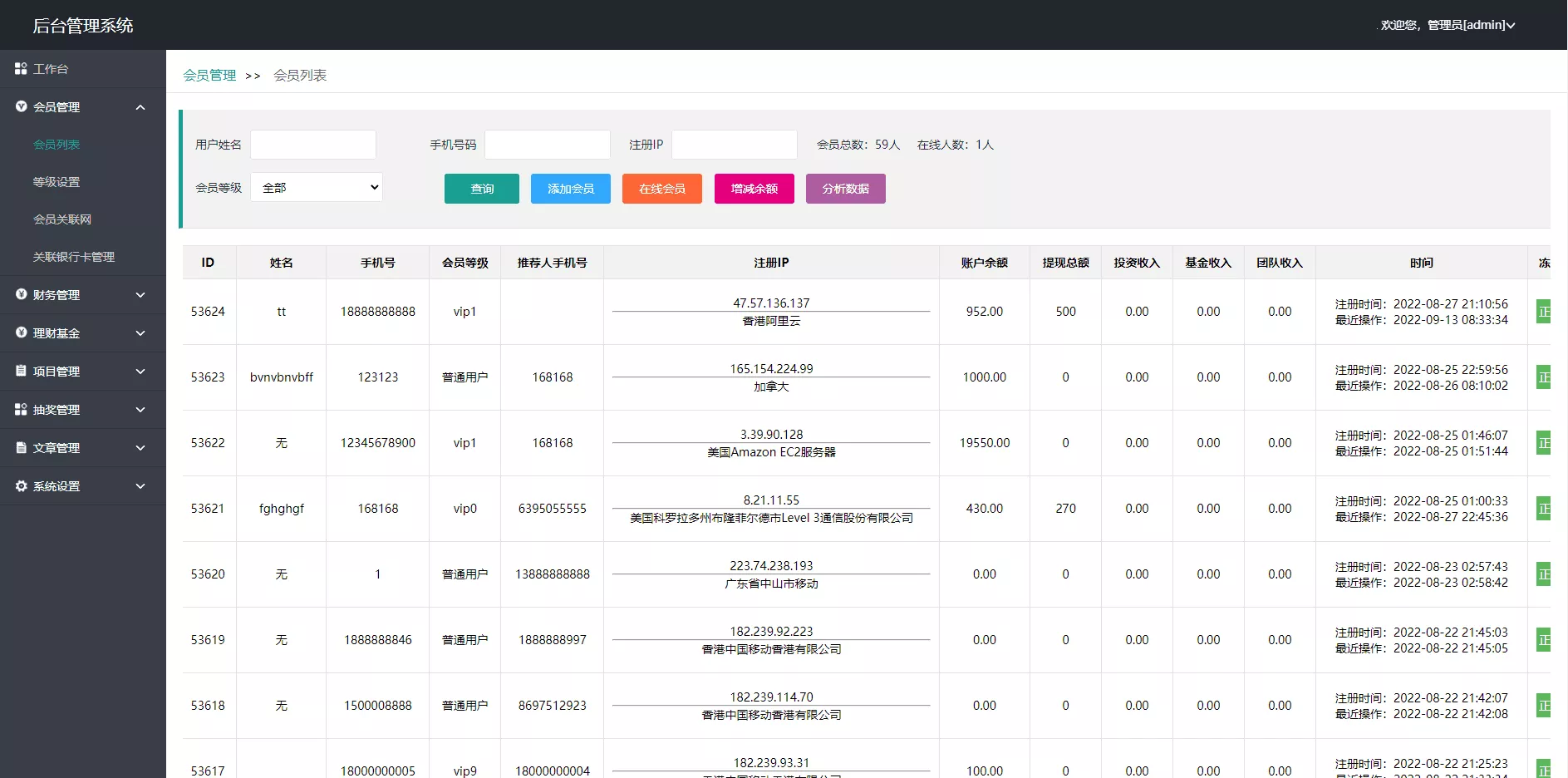Click the 文章管理 article icon
1568x778 pixels.
21,447
